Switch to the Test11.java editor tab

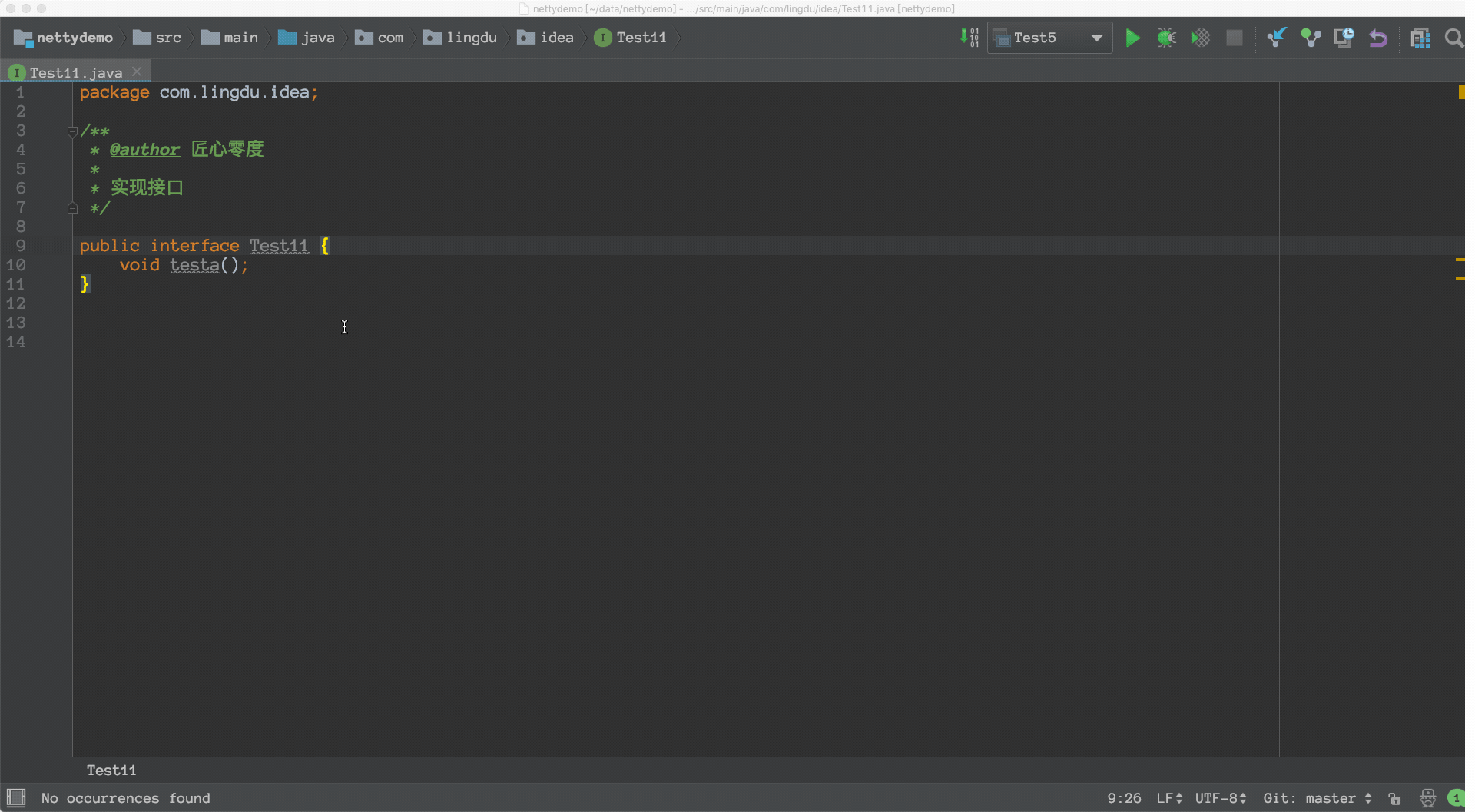[75, 71]
